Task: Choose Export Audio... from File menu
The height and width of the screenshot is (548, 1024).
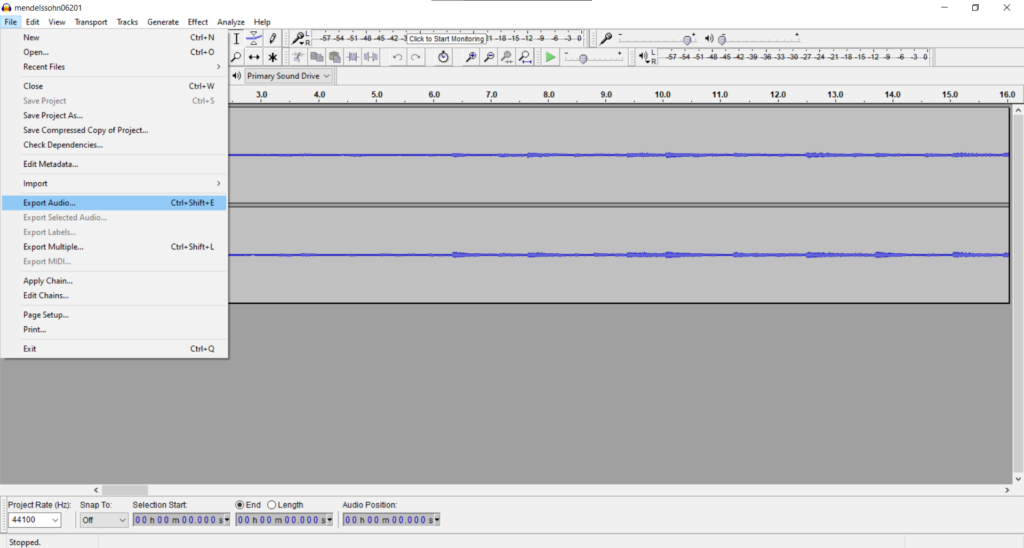Action: click(x=49, y=203)
